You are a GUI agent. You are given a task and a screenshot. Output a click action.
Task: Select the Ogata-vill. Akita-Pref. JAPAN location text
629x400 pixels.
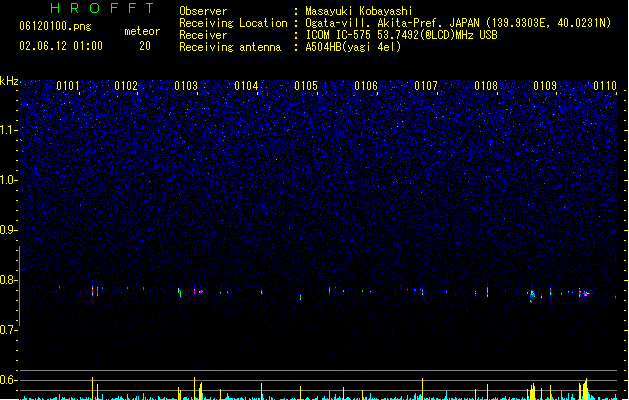tap(458, 23)
